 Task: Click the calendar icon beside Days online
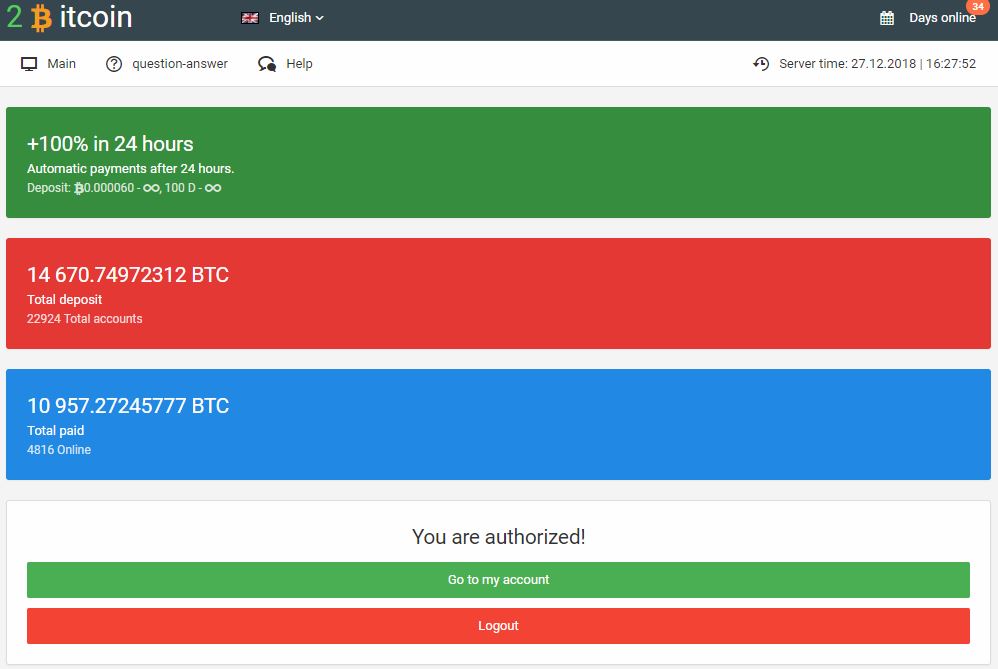coord(887,18)
